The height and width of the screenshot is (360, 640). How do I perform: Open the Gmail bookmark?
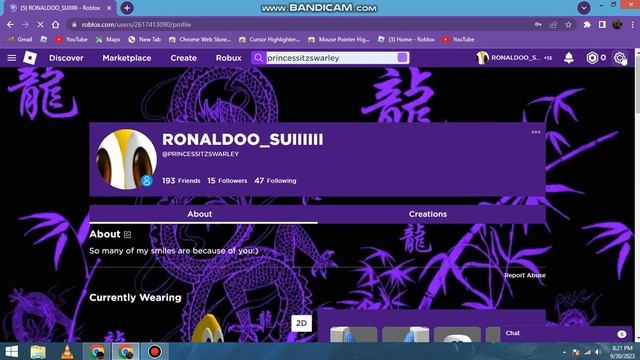[x=20, y=39]
